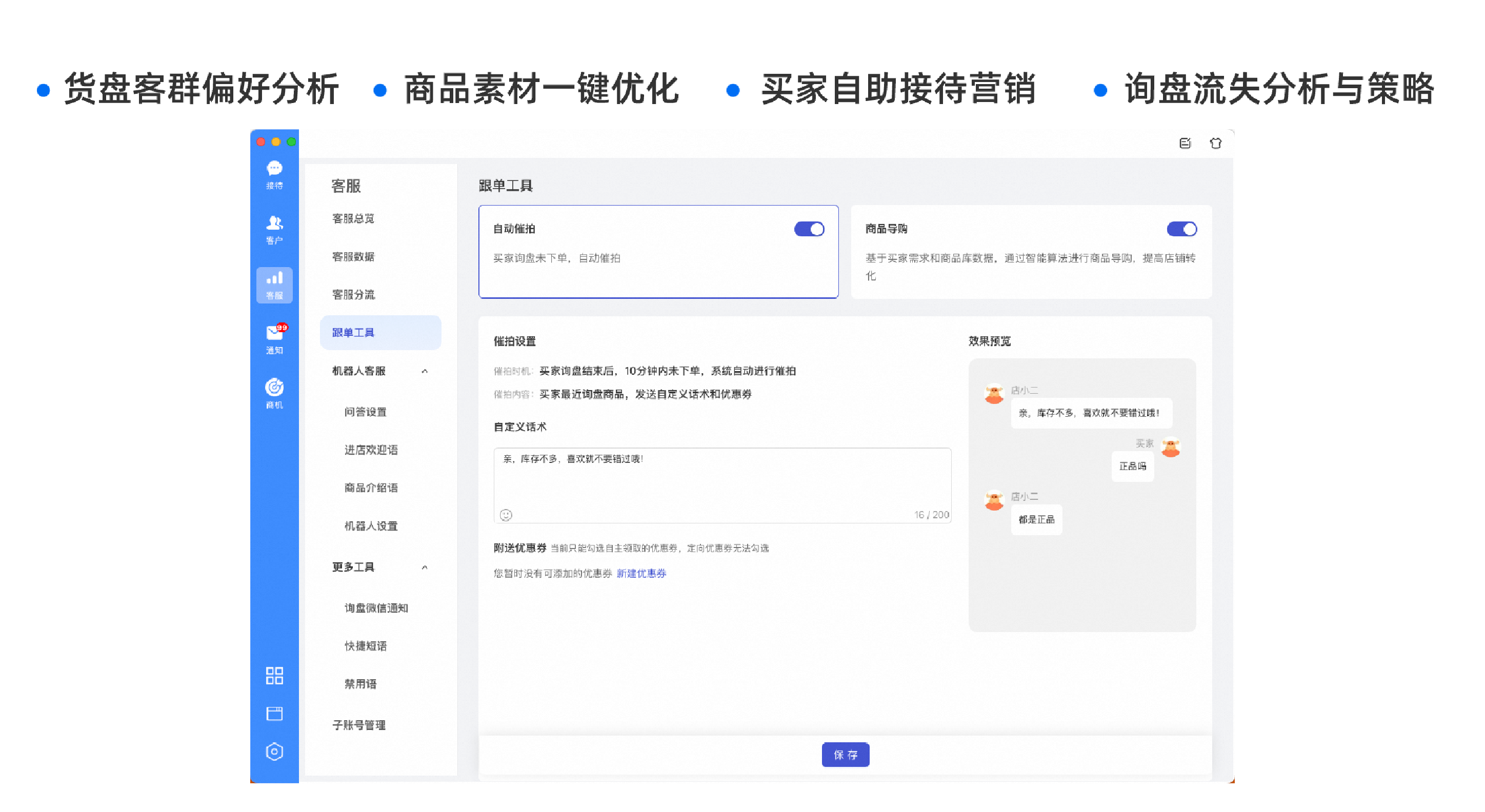Insert emoji via smiley icon
Viewport: 1485px width, 812px height.
[506, 515]
